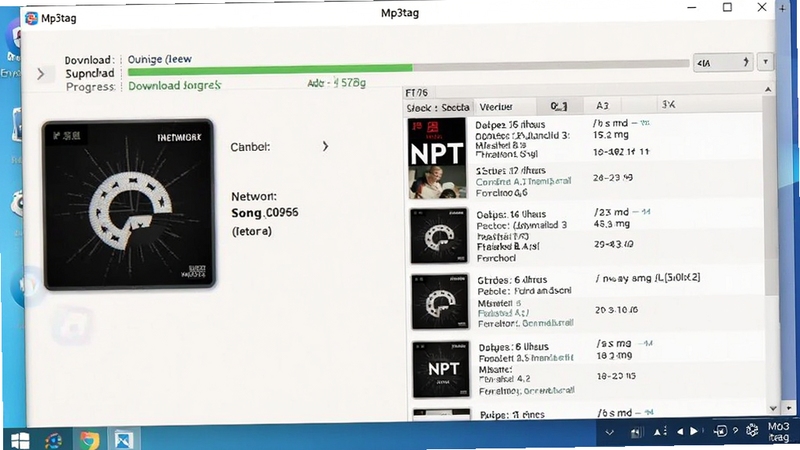Click the Song.C0956 title text
The image size is (800, 450).
tap(265, 213)
